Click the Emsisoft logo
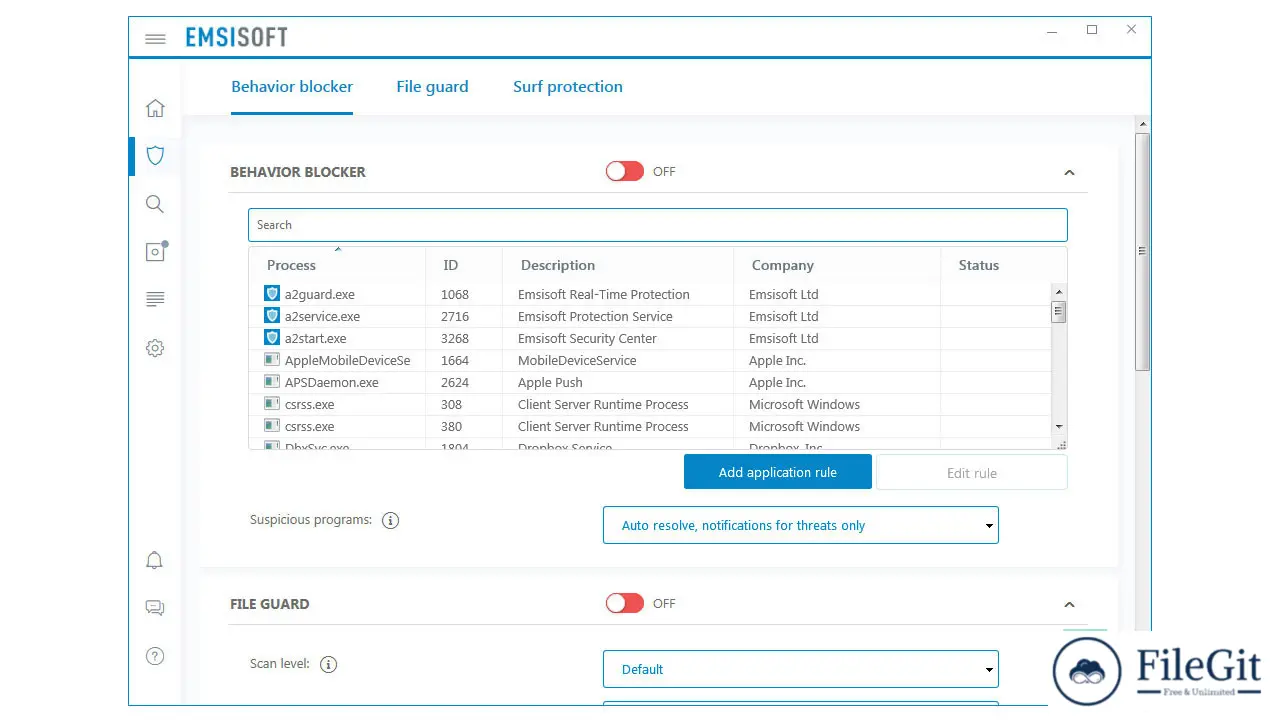The height and width of the screenshot is (720, 1280). [237, 38]
